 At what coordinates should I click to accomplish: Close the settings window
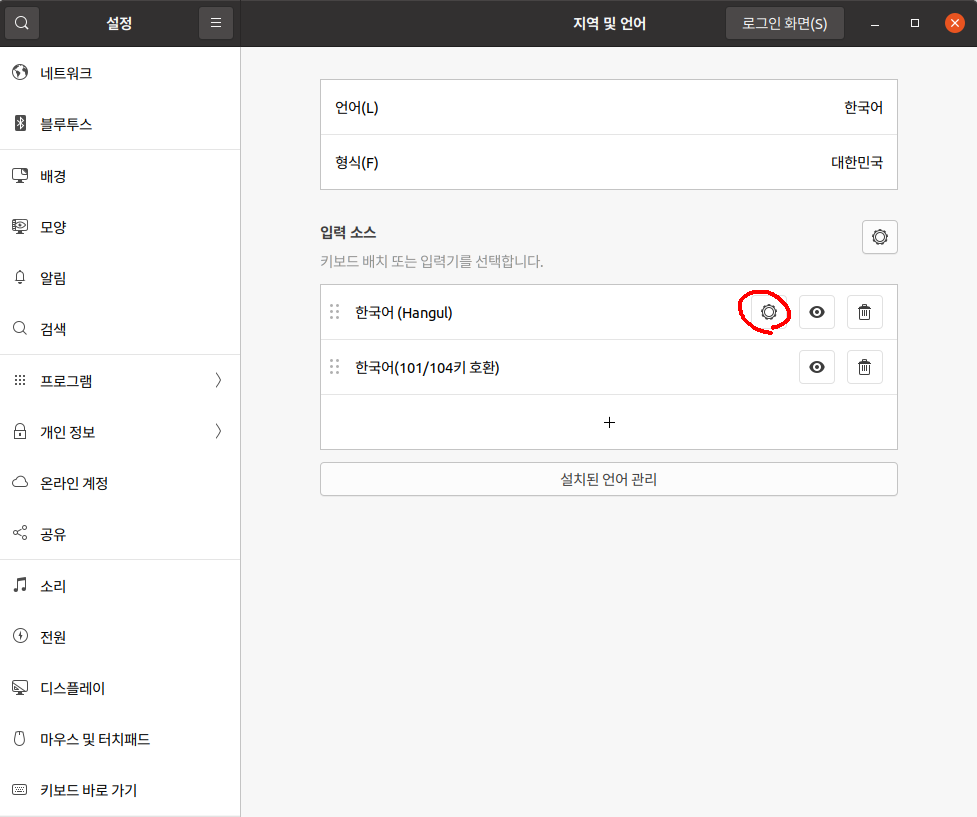point(955,23)
